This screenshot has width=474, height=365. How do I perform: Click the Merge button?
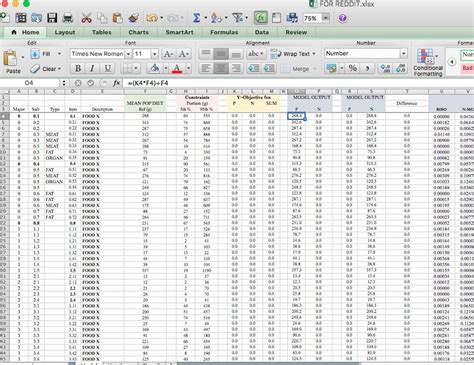(299, 69)
